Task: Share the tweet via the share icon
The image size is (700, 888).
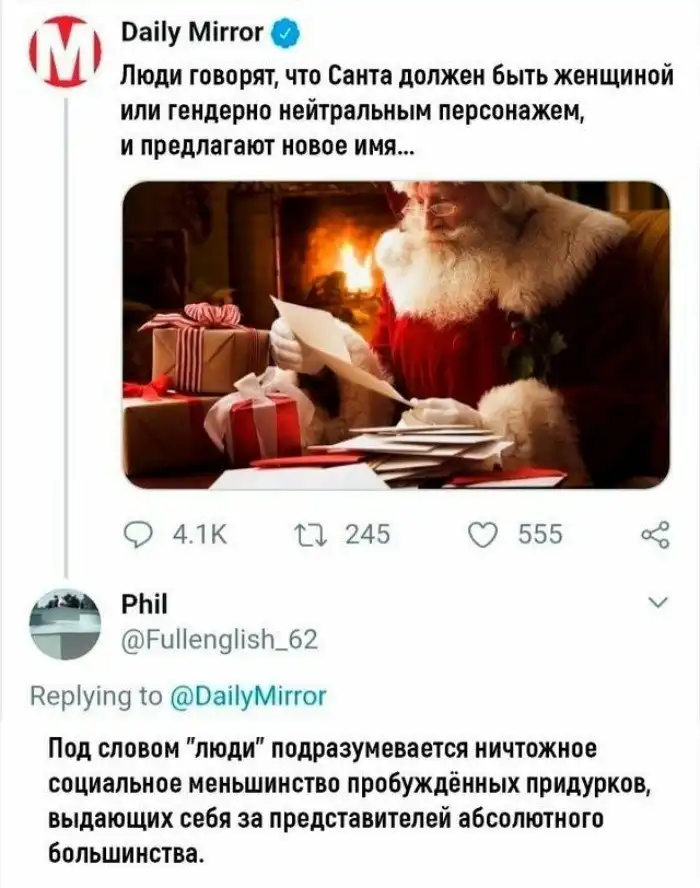Action: 656,535
